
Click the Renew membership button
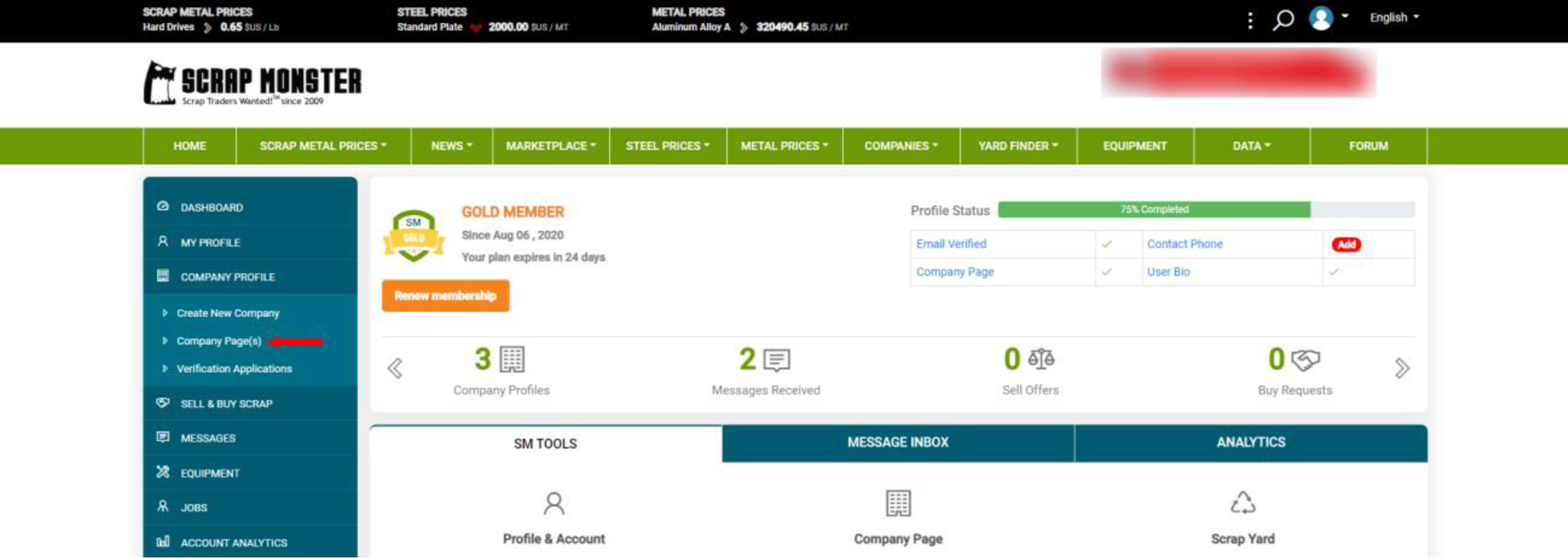445,296
